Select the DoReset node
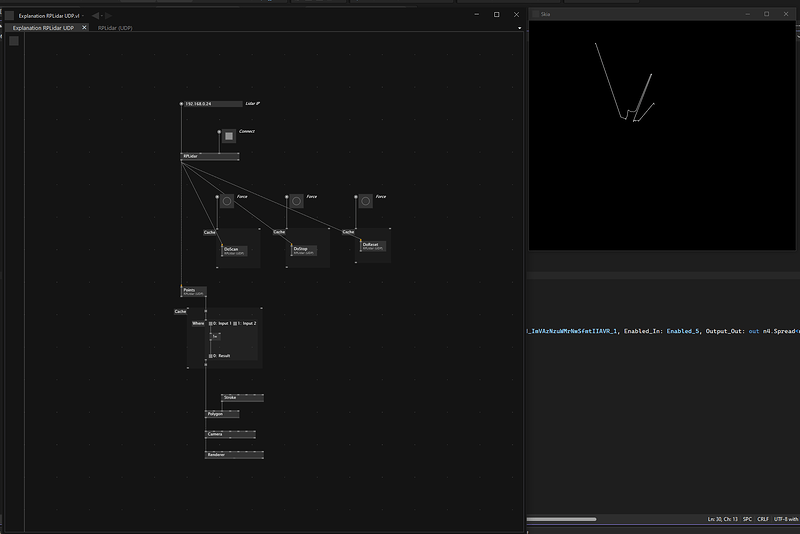Screen dimensions: 800x534 tap(373, 246)
